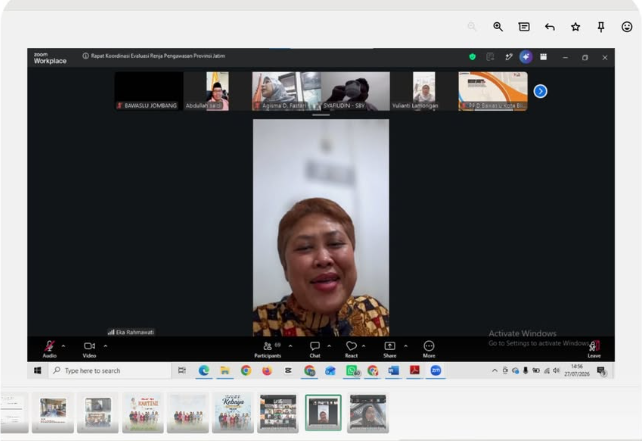
Task: Open the Chat panel
Action: pyautogui.click(x=315, y=349)
